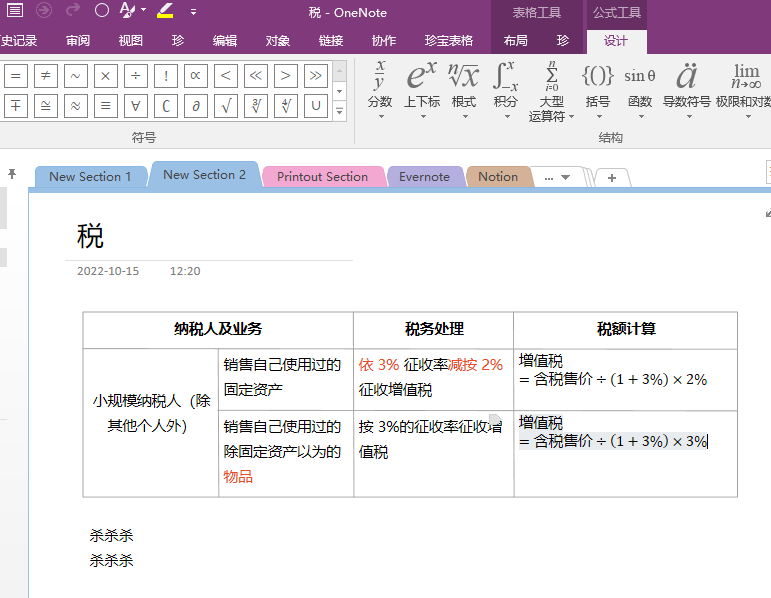Switch to New Section 1 tab
This screenshot has height=598, width=771.
[90, 177]
